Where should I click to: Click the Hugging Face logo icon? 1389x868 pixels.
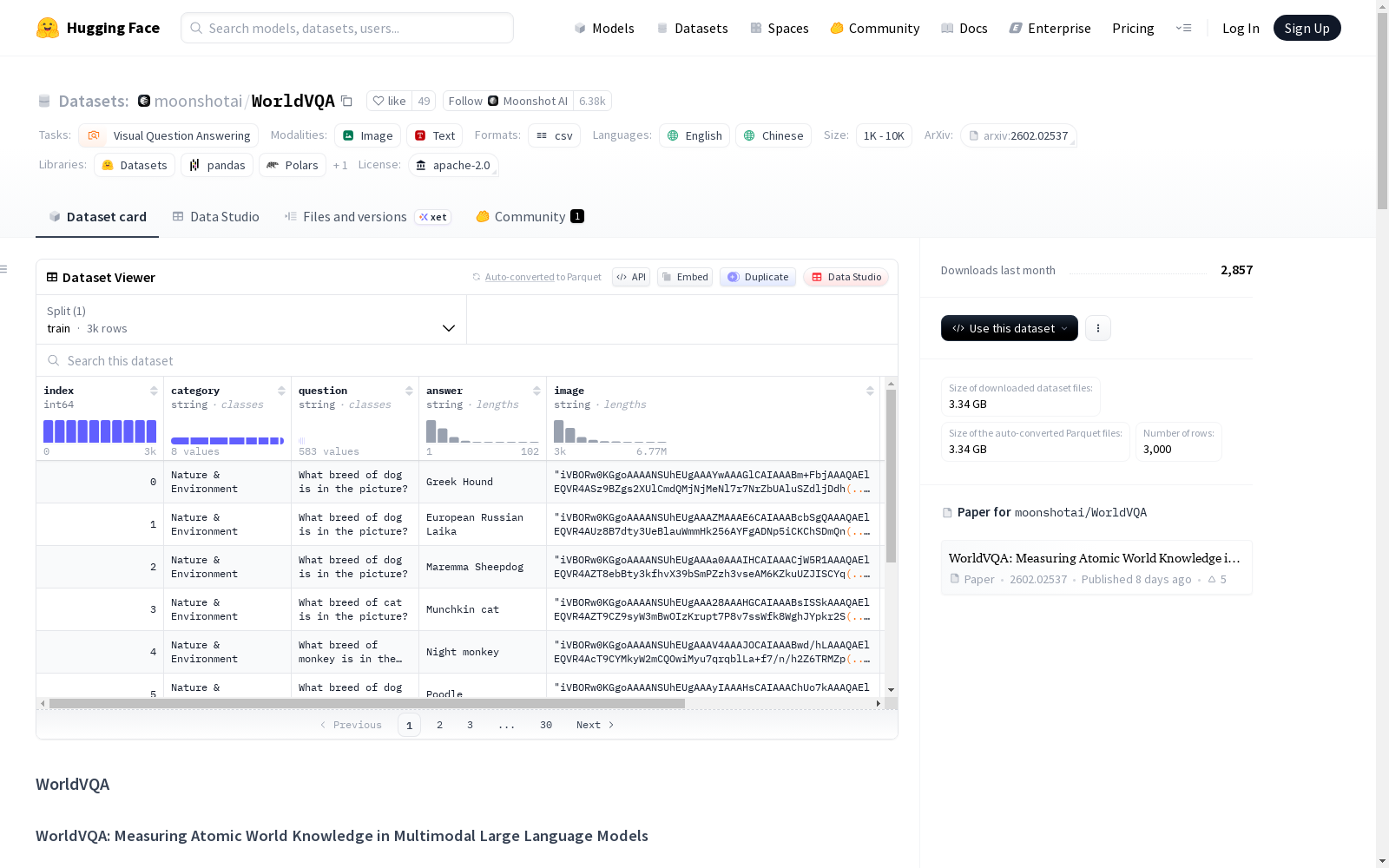point(48,28)
